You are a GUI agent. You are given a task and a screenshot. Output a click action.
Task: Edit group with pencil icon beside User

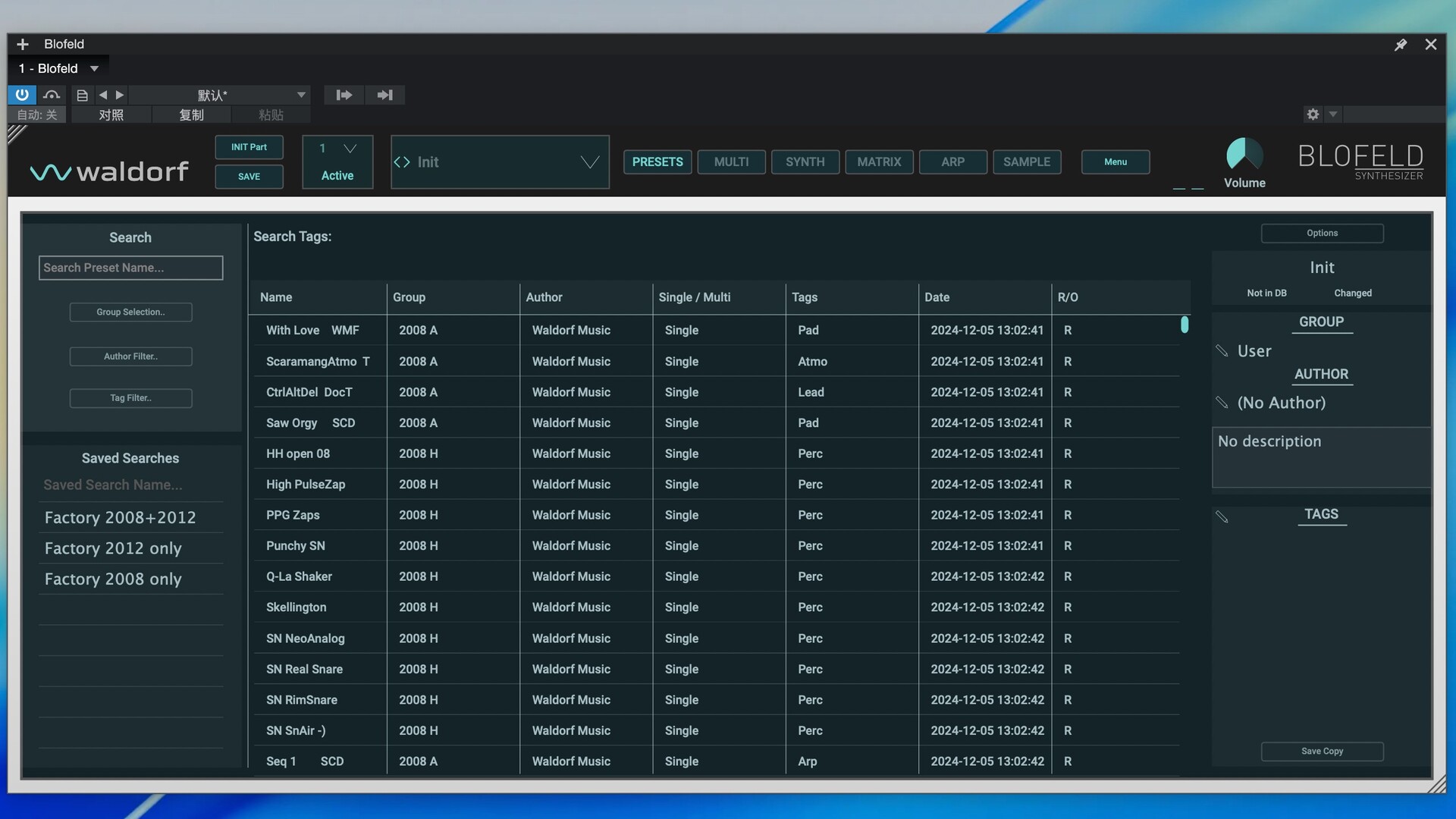(1222, 350)
